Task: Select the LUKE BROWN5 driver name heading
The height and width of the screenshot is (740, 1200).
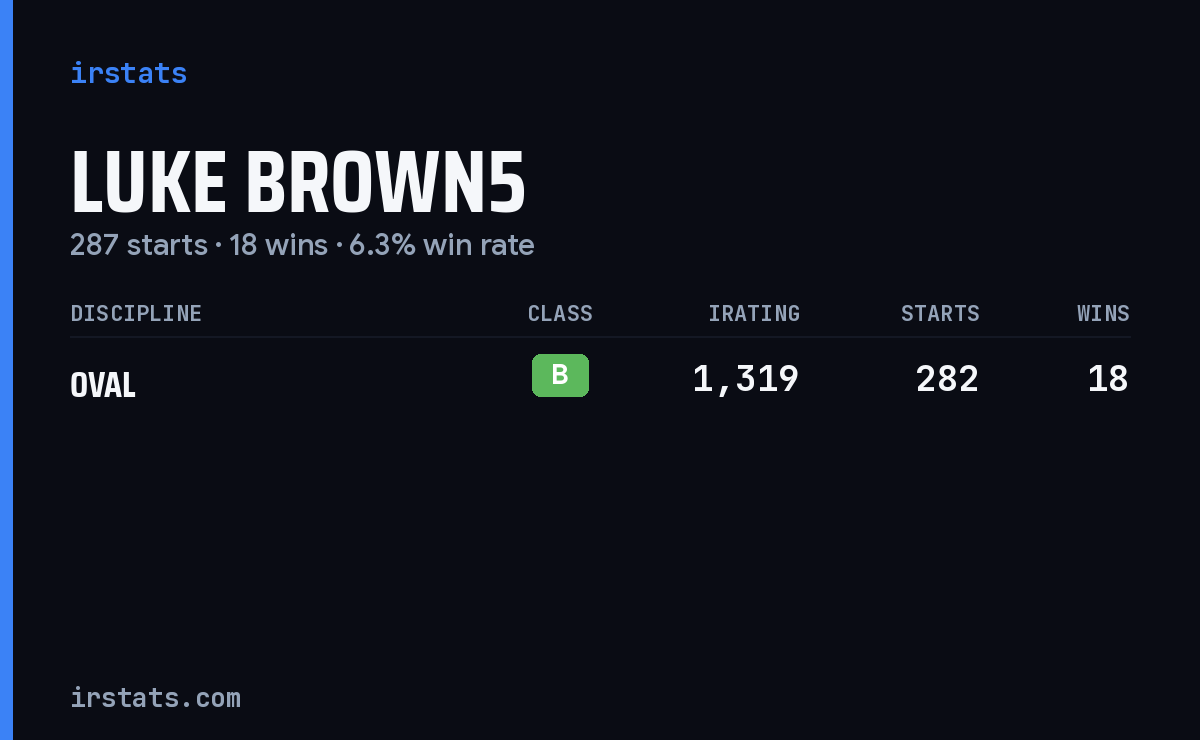Action: pyautogui.click(x=298, y=183)
